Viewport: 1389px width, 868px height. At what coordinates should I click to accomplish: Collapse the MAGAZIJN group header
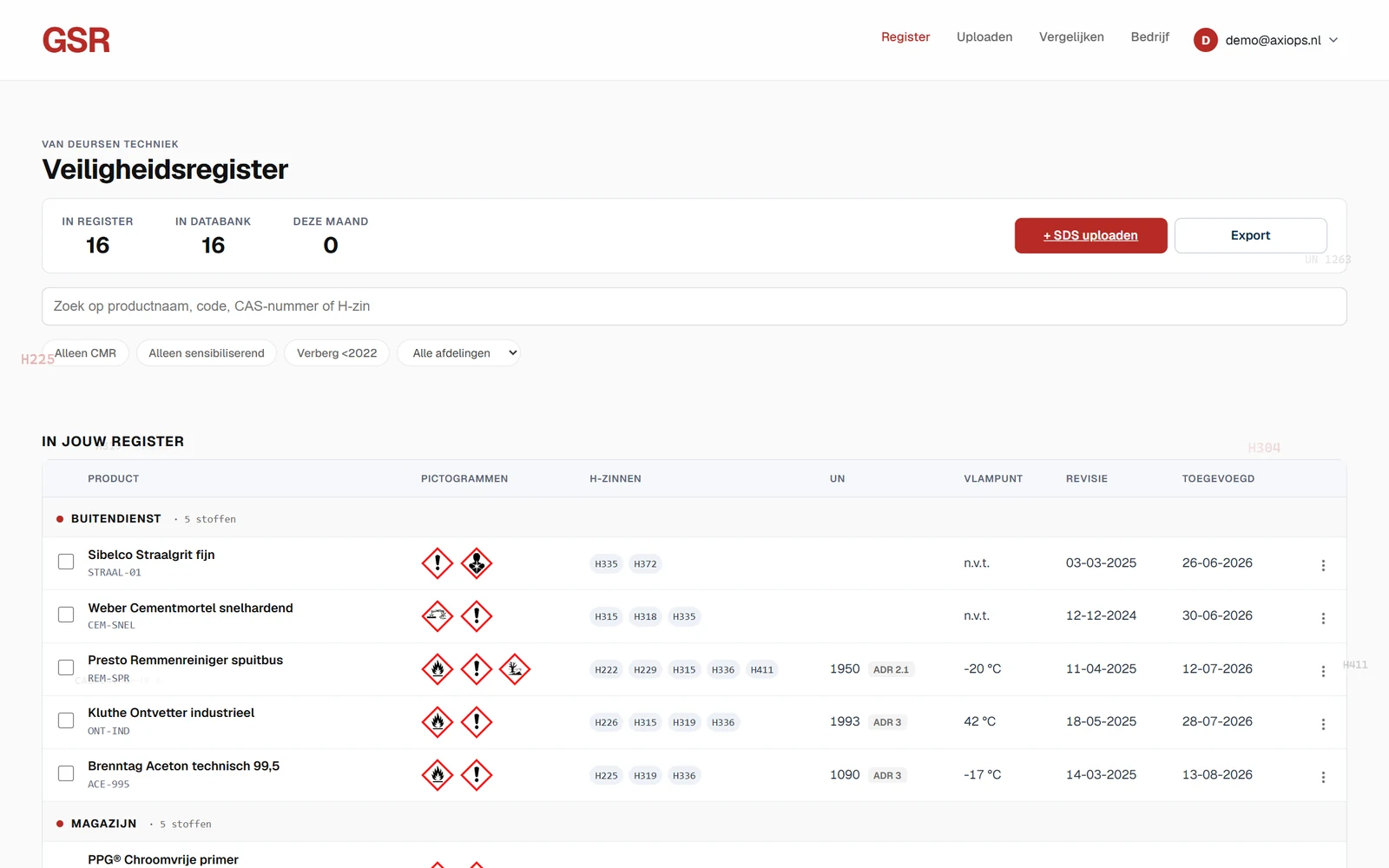pyautogui.click(x=694, y=823)
